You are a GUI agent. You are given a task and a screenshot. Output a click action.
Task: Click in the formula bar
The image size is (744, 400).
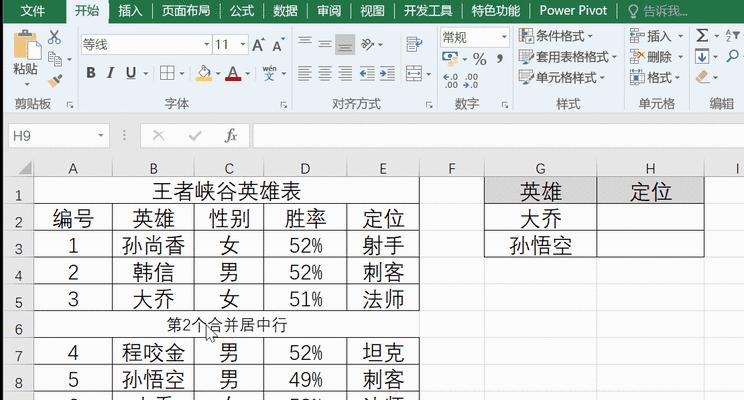(x=498, y=136)
